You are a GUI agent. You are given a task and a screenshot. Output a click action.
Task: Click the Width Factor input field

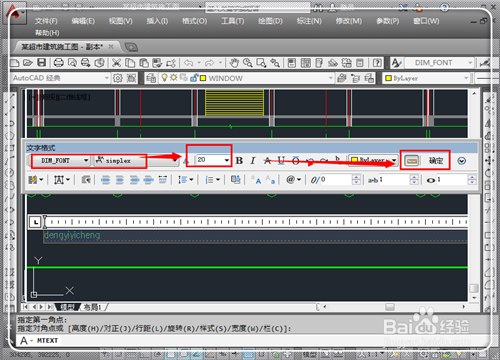[x=452, y=180]
